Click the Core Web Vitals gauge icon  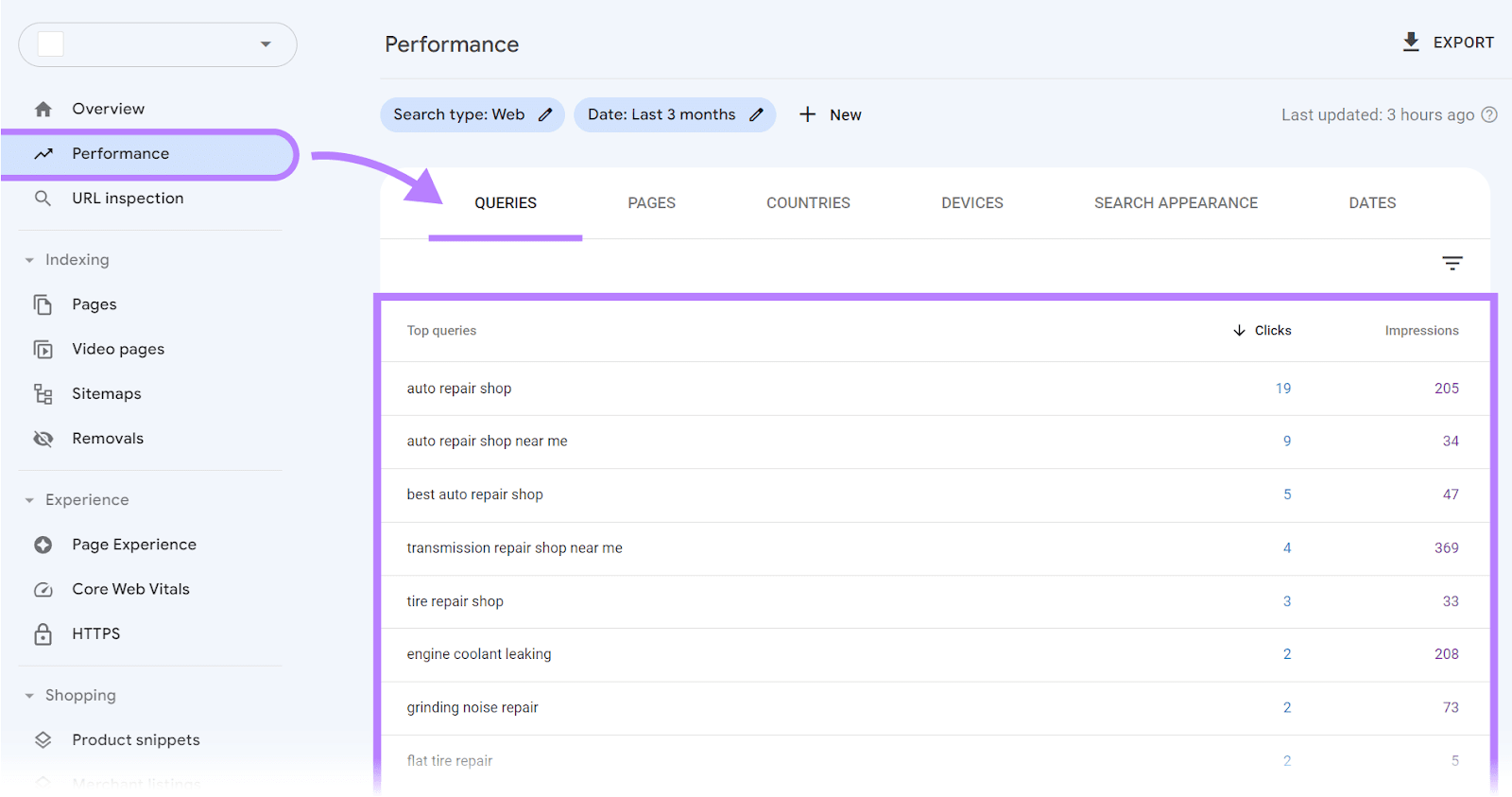pos(43,589)
